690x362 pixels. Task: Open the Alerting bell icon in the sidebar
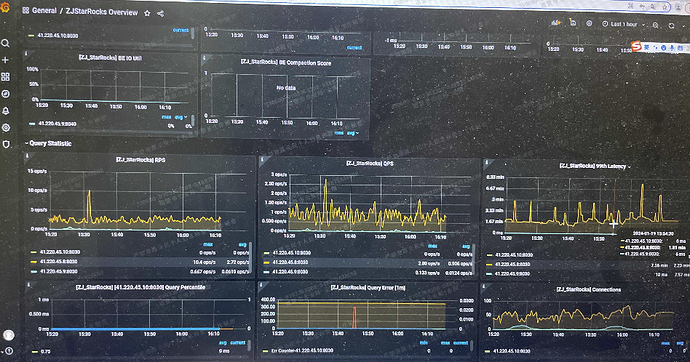tap(5, 111)
